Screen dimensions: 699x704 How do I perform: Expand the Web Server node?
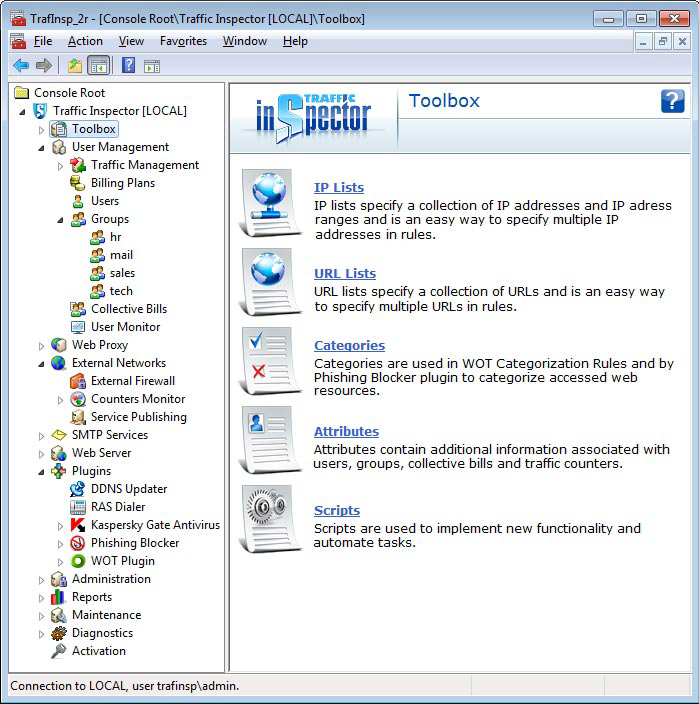tap(41, 454)
